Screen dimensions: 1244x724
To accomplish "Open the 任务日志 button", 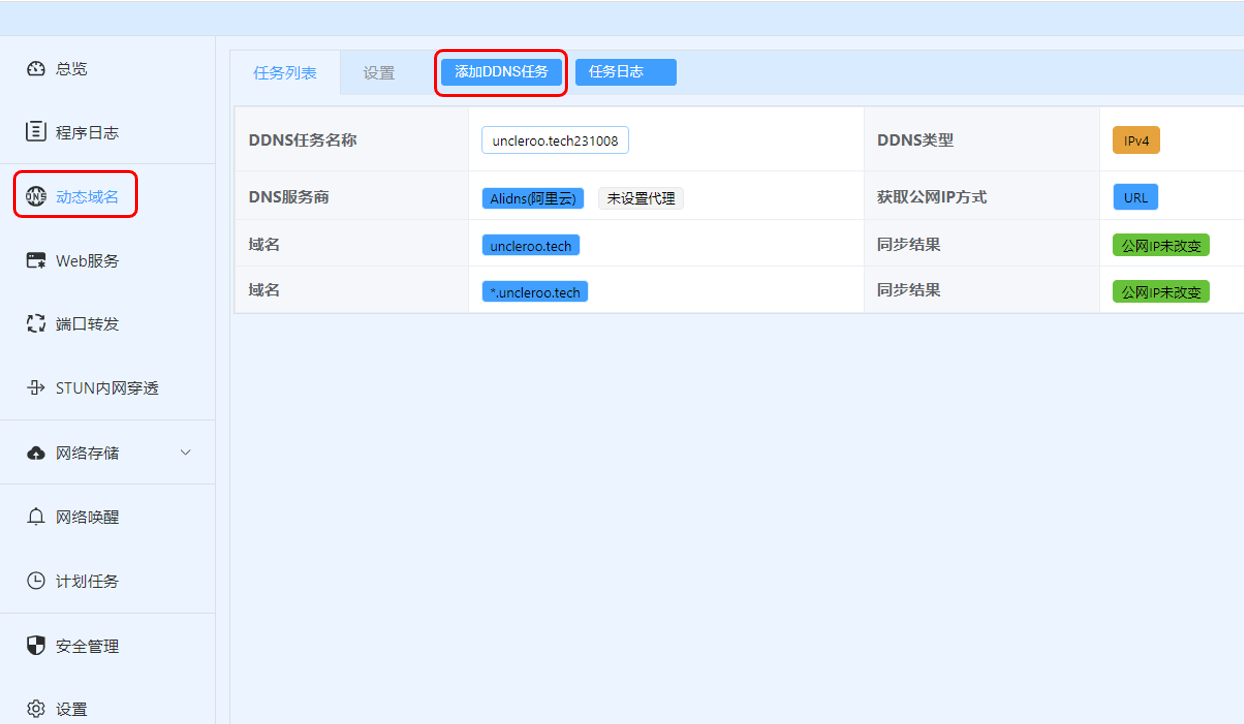I will (625, 72).
